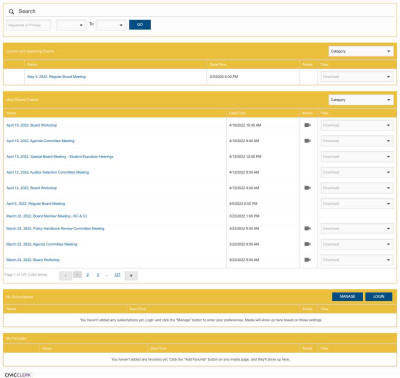Go to page 3 of events
This screenshot has width=400, height=378.
98,275
